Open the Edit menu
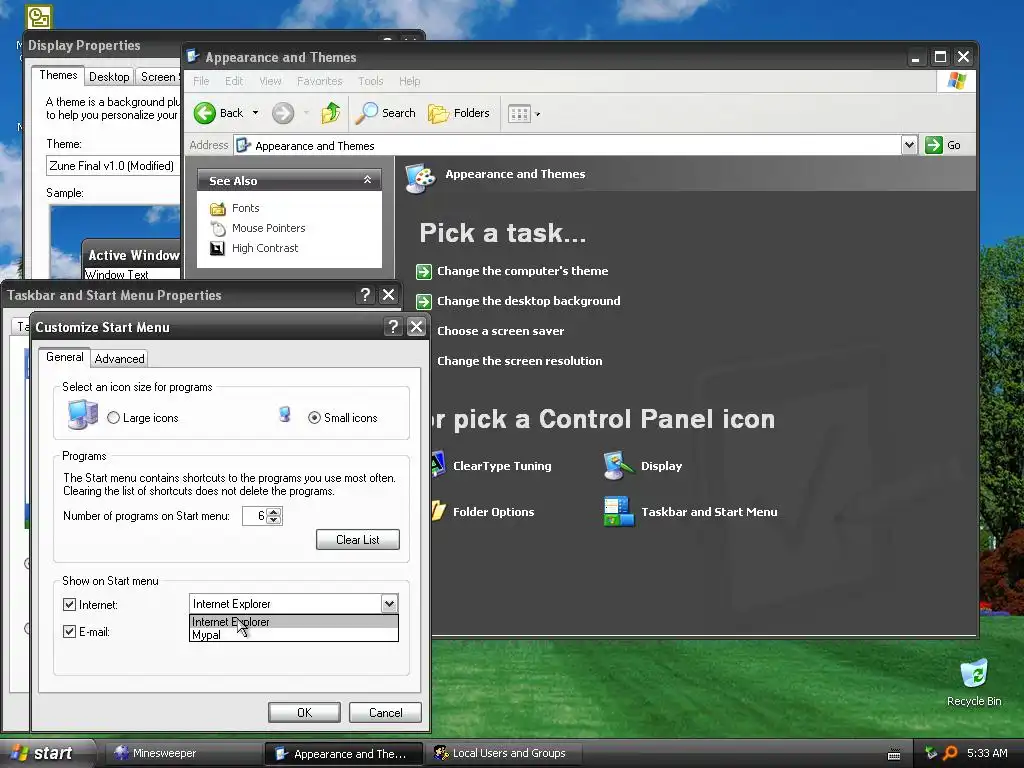 click(234, 81)
